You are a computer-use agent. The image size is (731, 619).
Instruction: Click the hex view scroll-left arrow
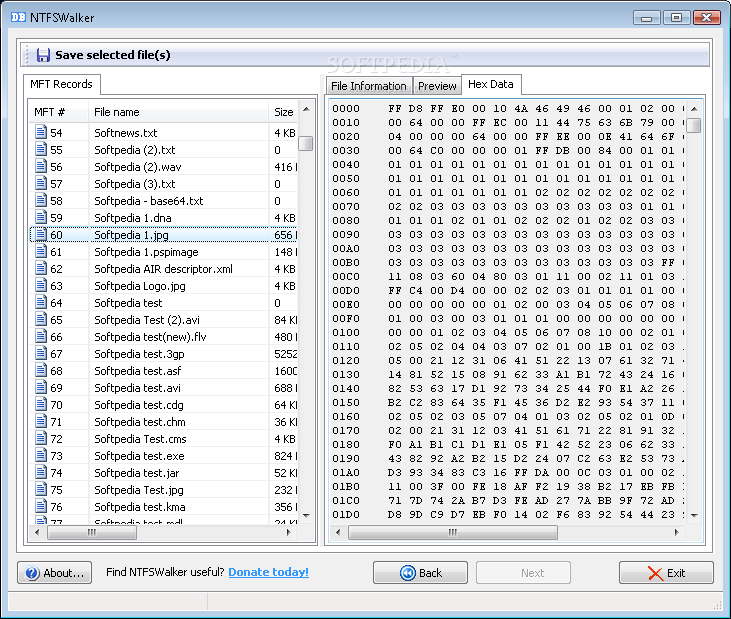[338, 532]
